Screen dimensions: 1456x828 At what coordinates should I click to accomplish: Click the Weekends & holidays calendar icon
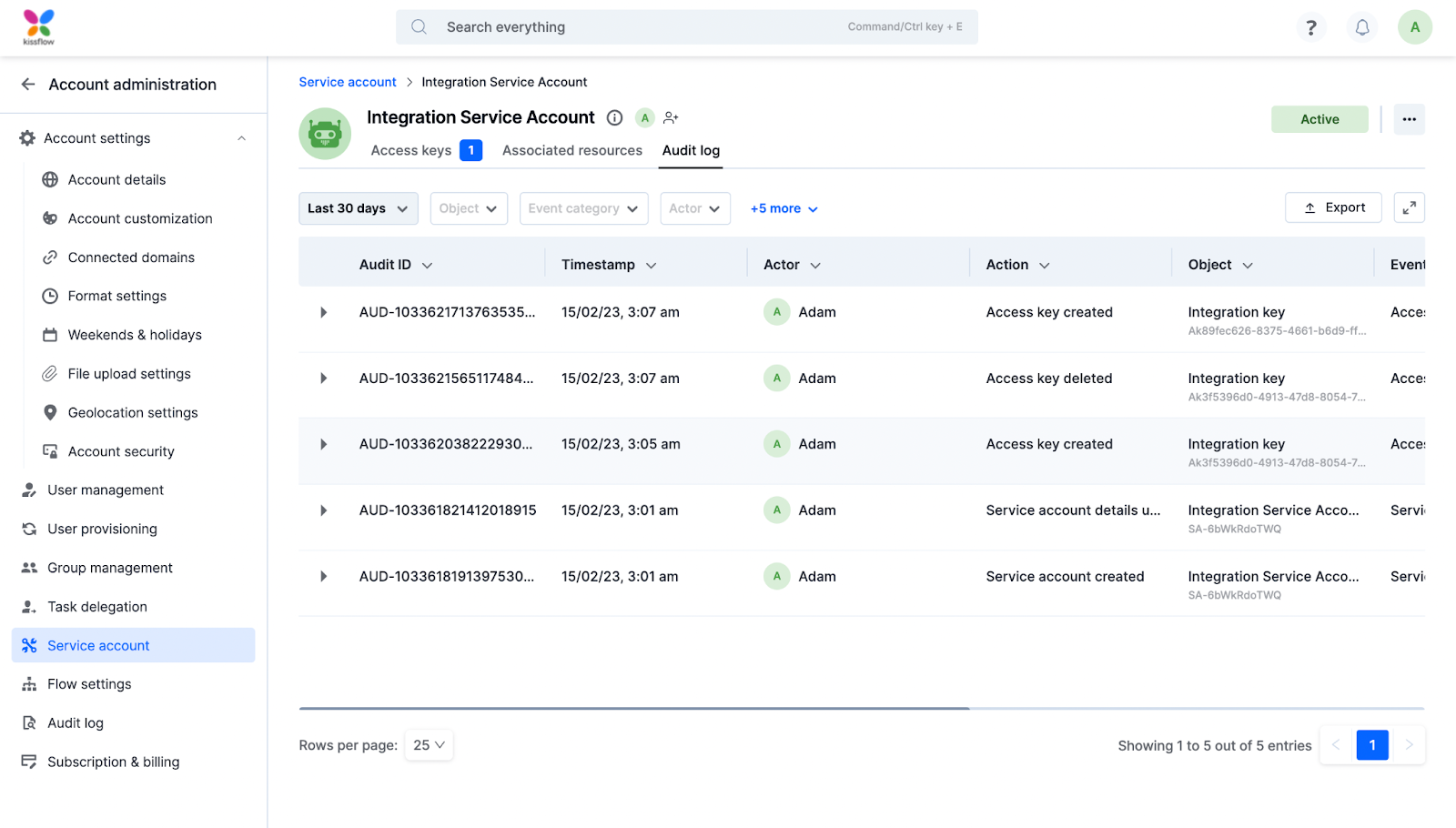coord(50,335)
